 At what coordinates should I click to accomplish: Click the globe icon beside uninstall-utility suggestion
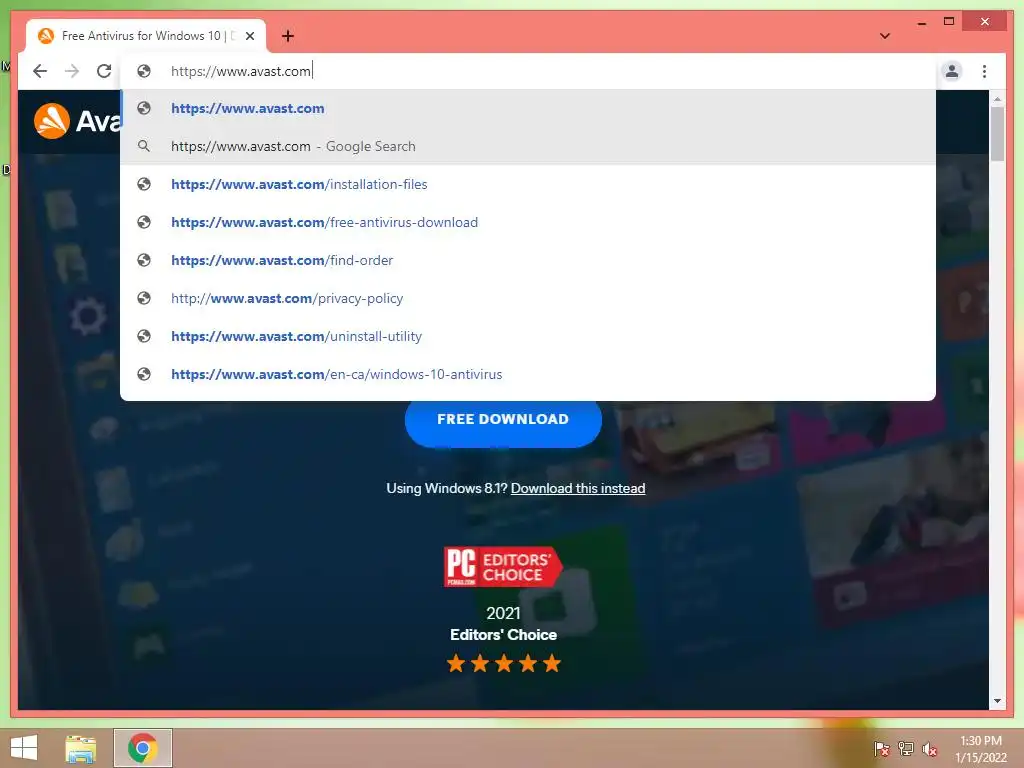144,336
